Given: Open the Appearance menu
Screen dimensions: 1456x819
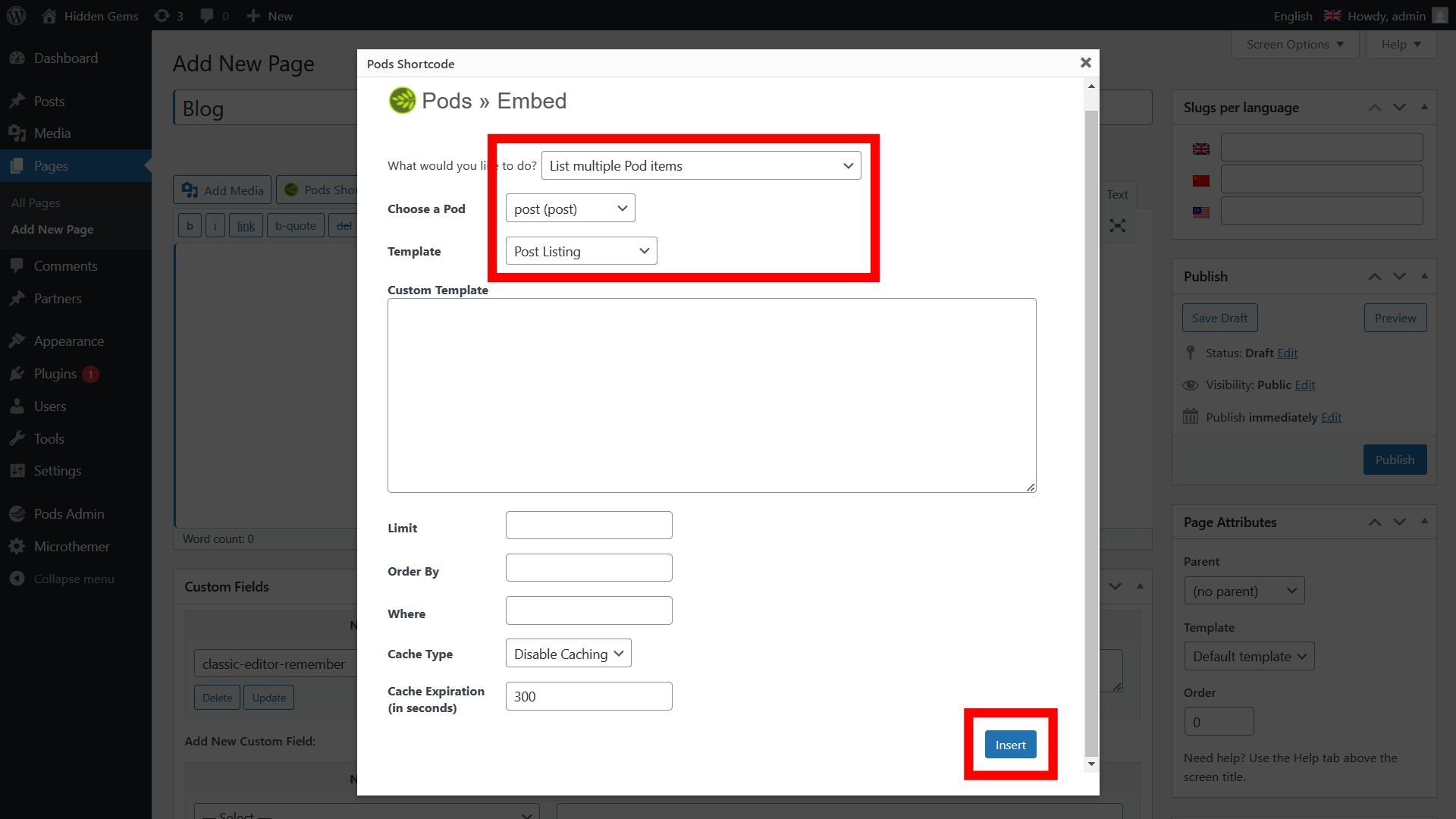Looking at the screenshot, I should point(69,340).
